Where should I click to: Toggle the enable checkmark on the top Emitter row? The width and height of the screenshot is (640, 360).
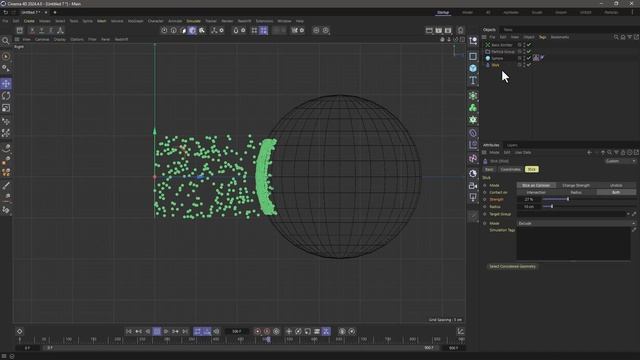point(529,45)
